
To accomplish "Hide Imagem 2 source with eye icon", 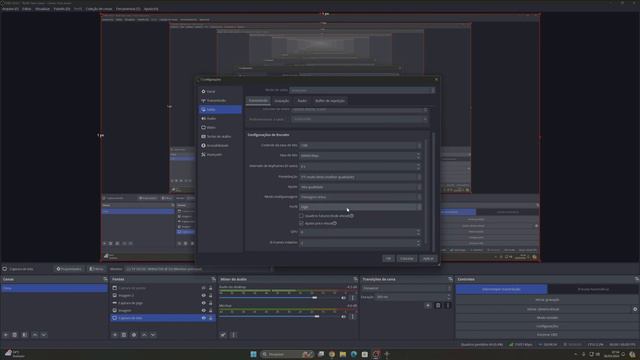I will [204, 295].
